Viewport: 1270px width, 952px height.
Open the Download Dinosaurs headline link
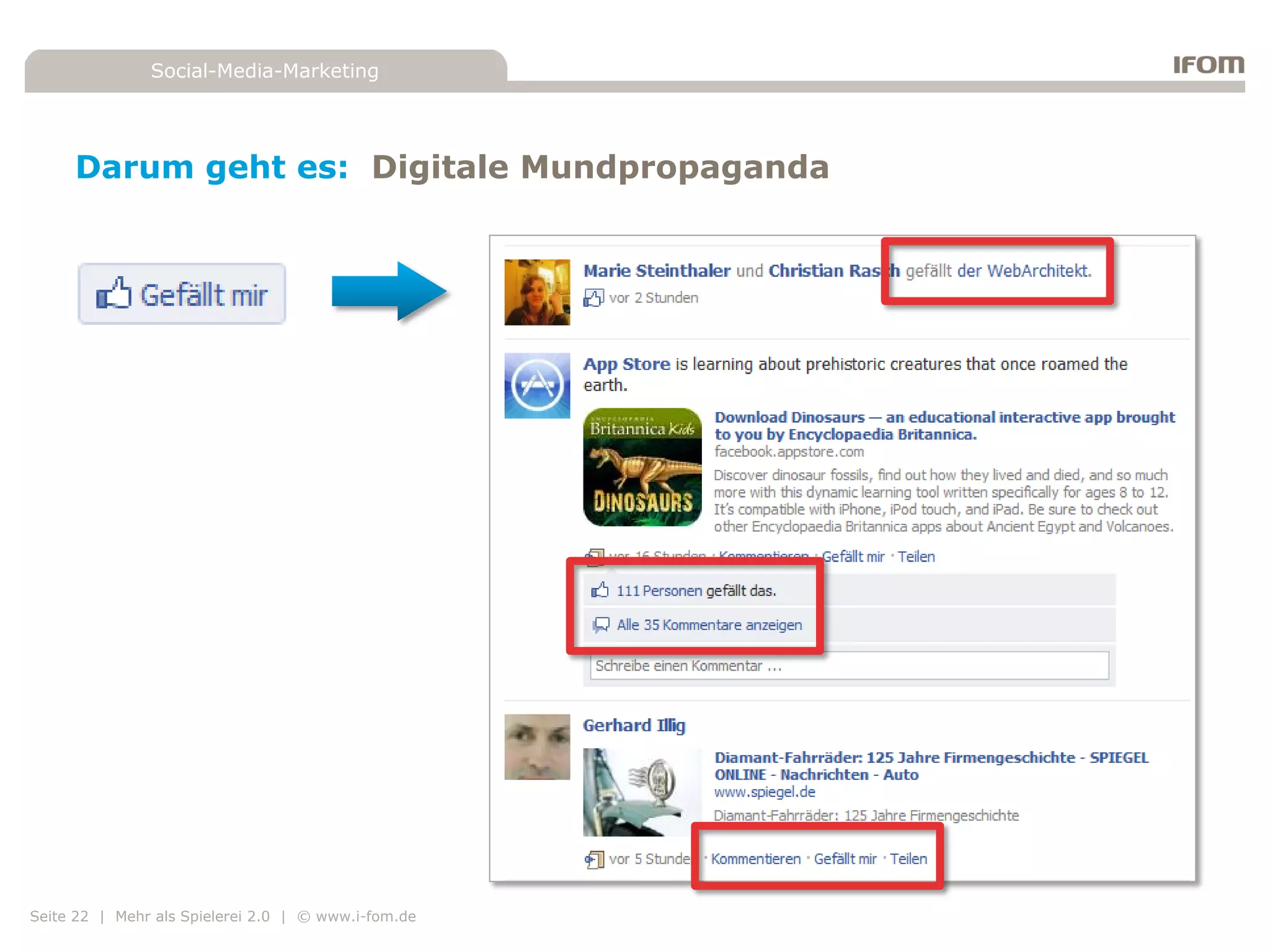(x=944, y=426)
